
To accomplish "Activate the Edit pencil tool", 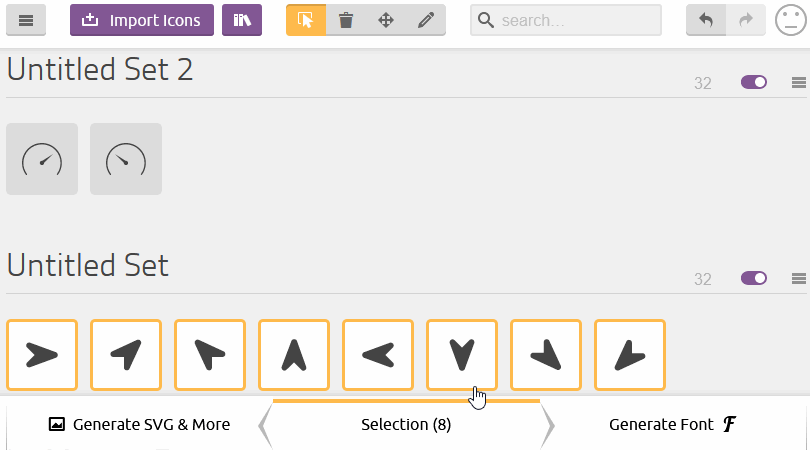I will coord(426,20).
